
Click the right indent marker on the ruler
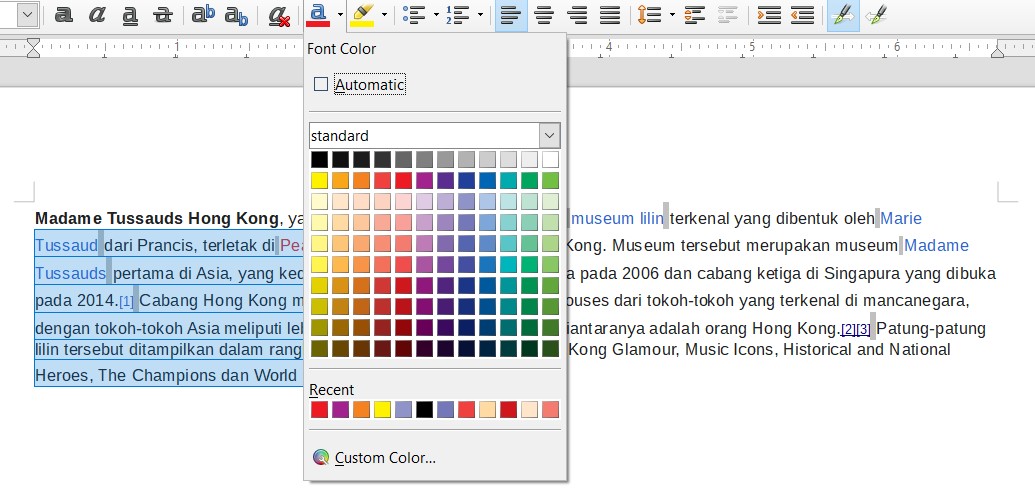(997, 52)
